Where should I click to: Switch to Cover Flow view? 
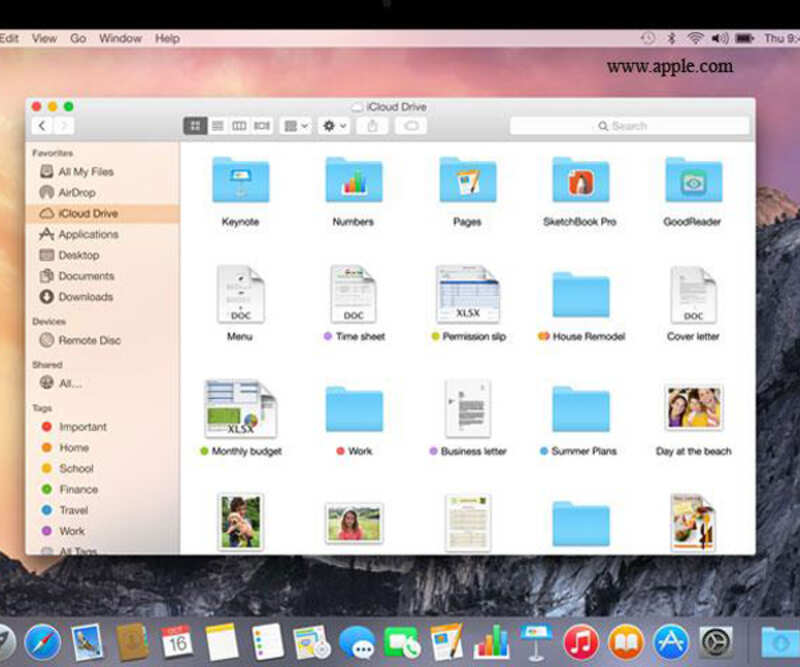coord(263,125)
